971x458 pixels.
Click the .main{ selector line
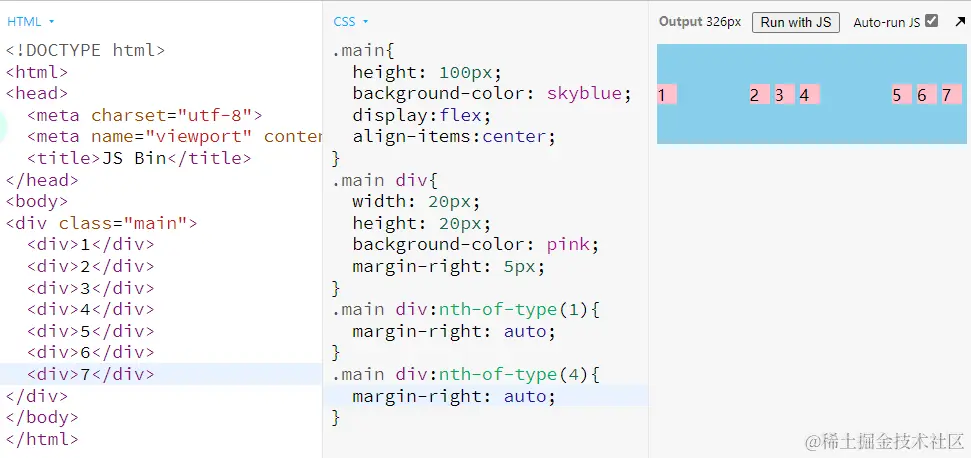point(364,50)
